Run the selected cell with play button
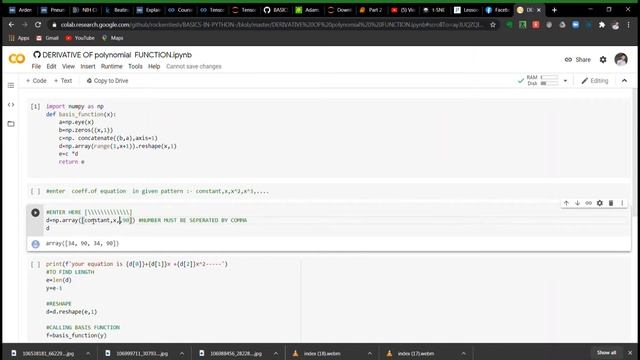Image resolution: width=640 pixels, height=360 pixels. [x=36, y=213]
